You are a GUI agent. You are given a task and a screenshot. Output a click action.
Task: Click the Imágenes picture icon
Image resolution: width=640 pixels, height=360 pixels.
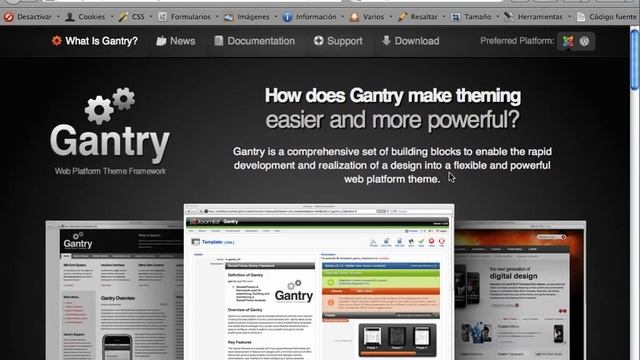tap(229, 17)
